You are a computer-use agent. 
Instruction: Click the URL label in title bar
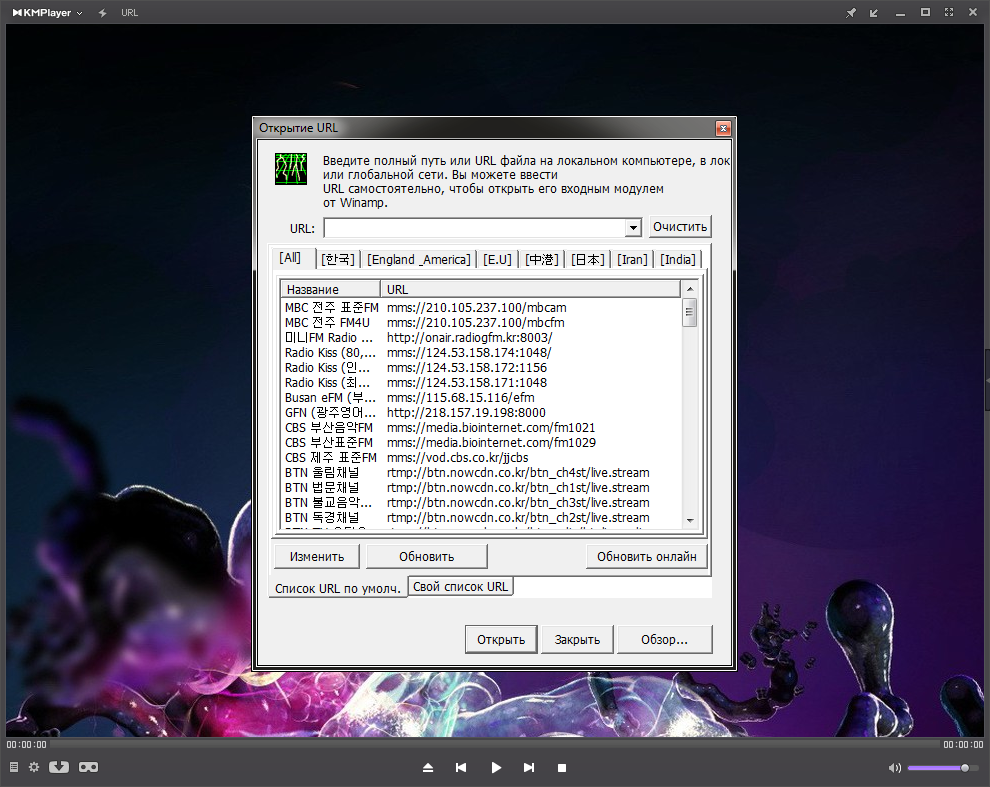129,13
